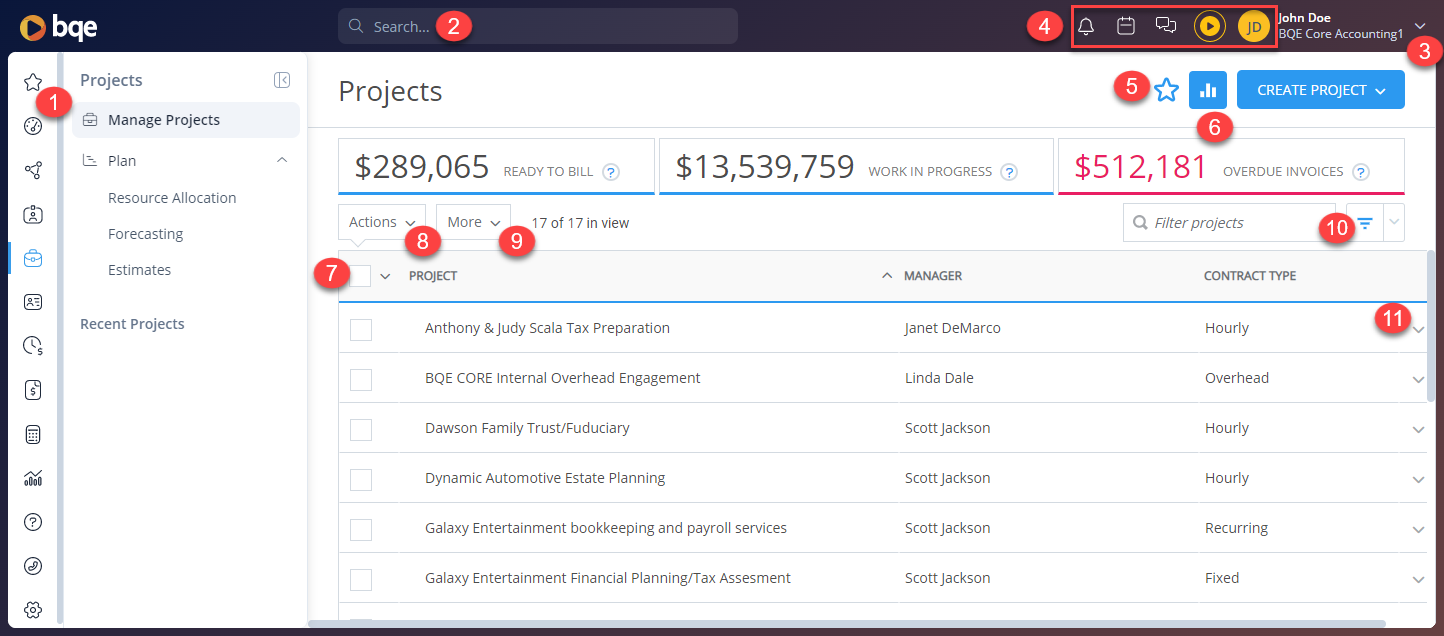1444x636 pixels.
Task: Click the filter funnel icon
Action: pyautogui.click(x=1365, y=222)
